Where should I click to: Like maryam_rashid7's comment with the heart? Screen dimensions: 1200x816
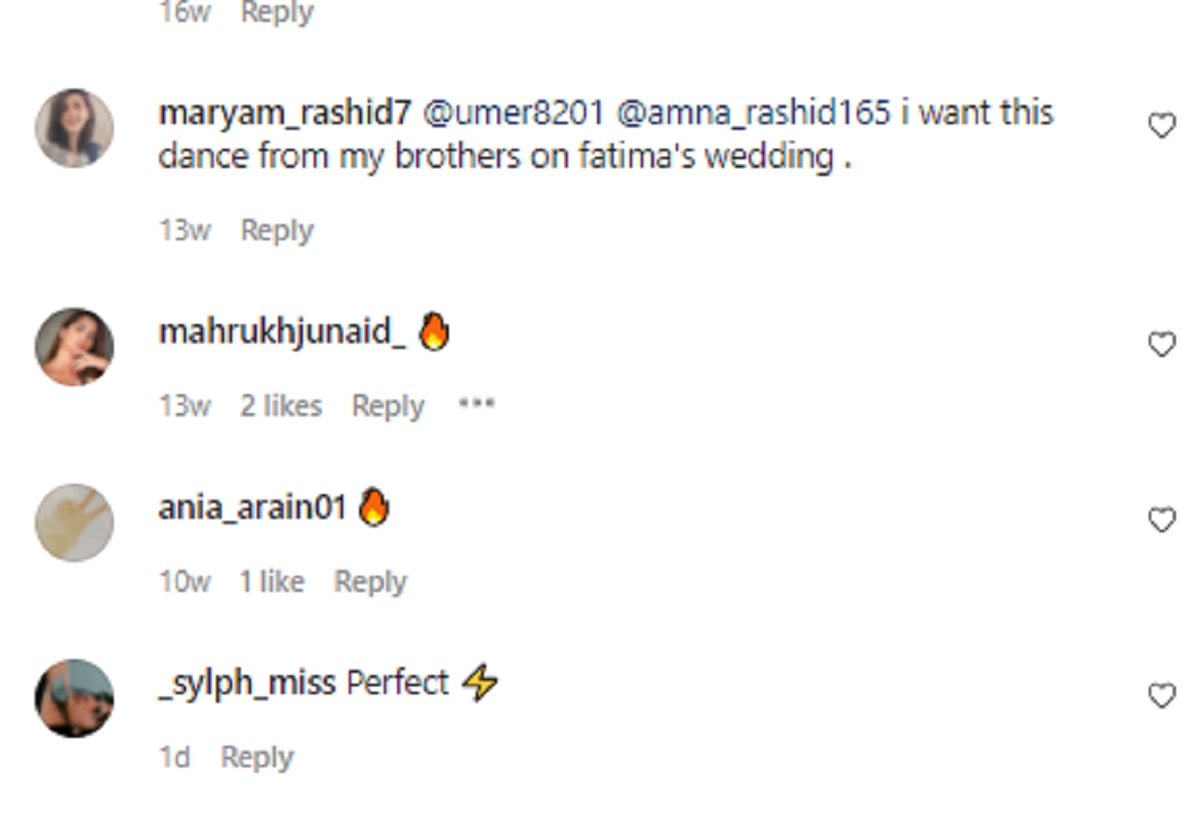coord(1161,127)
